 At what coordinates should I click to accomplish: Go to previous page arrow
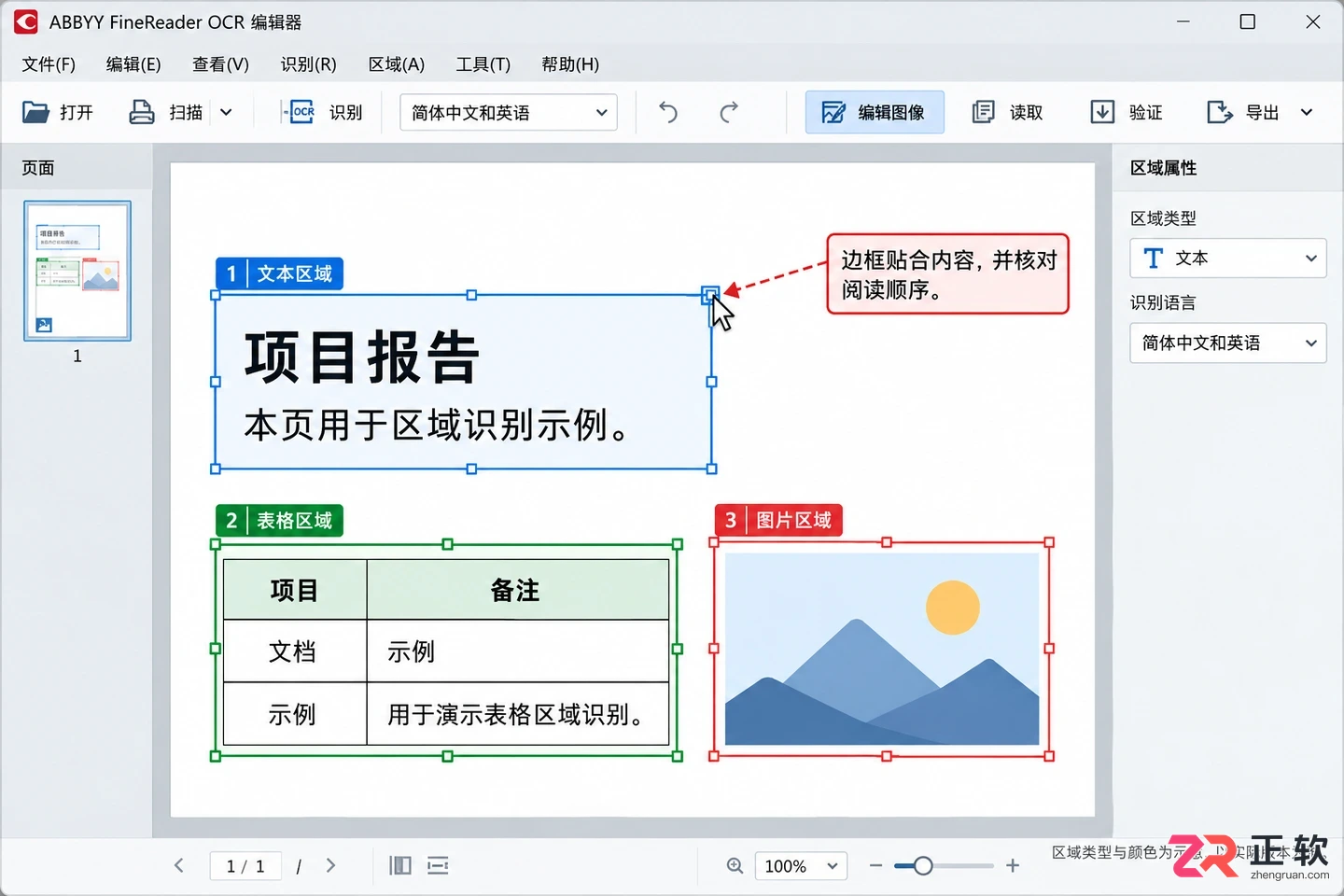click(x=179, y=865)
